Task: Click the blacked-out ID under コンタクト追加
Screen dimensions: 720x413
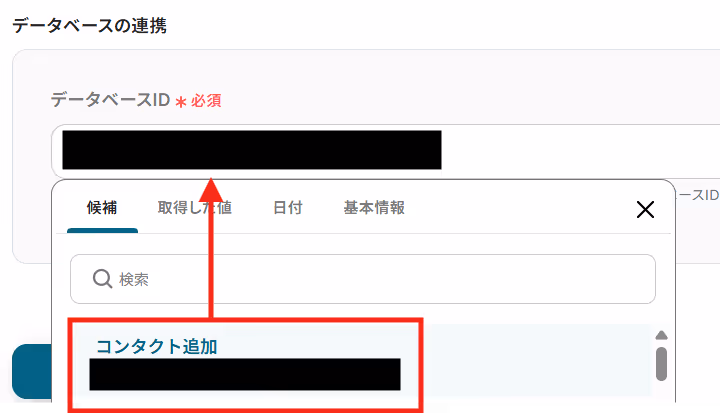Action: [245, 374]
